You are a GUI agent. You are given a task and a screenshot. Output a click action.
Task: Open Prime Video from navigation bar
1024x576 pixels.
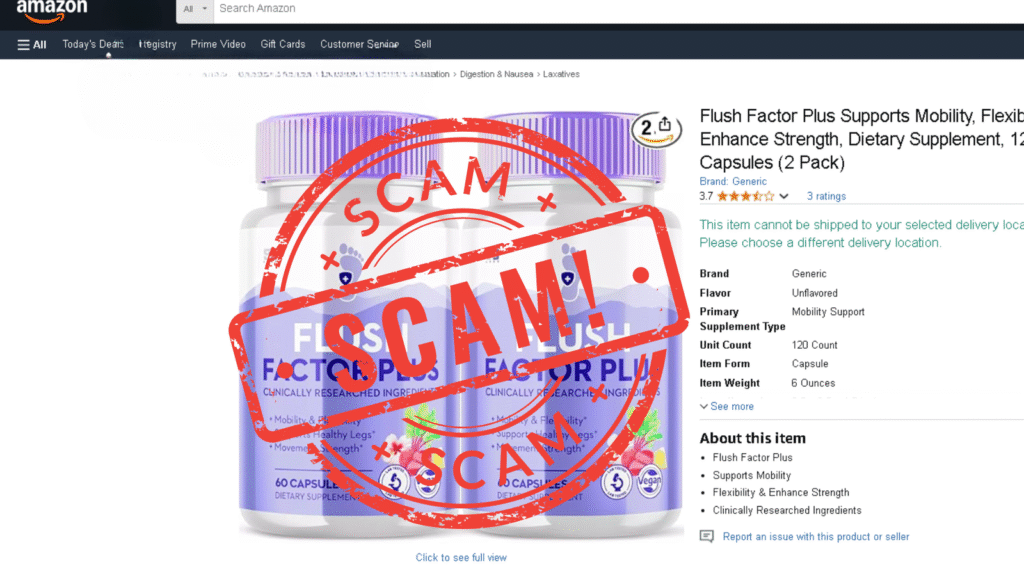tap(218, 44)
